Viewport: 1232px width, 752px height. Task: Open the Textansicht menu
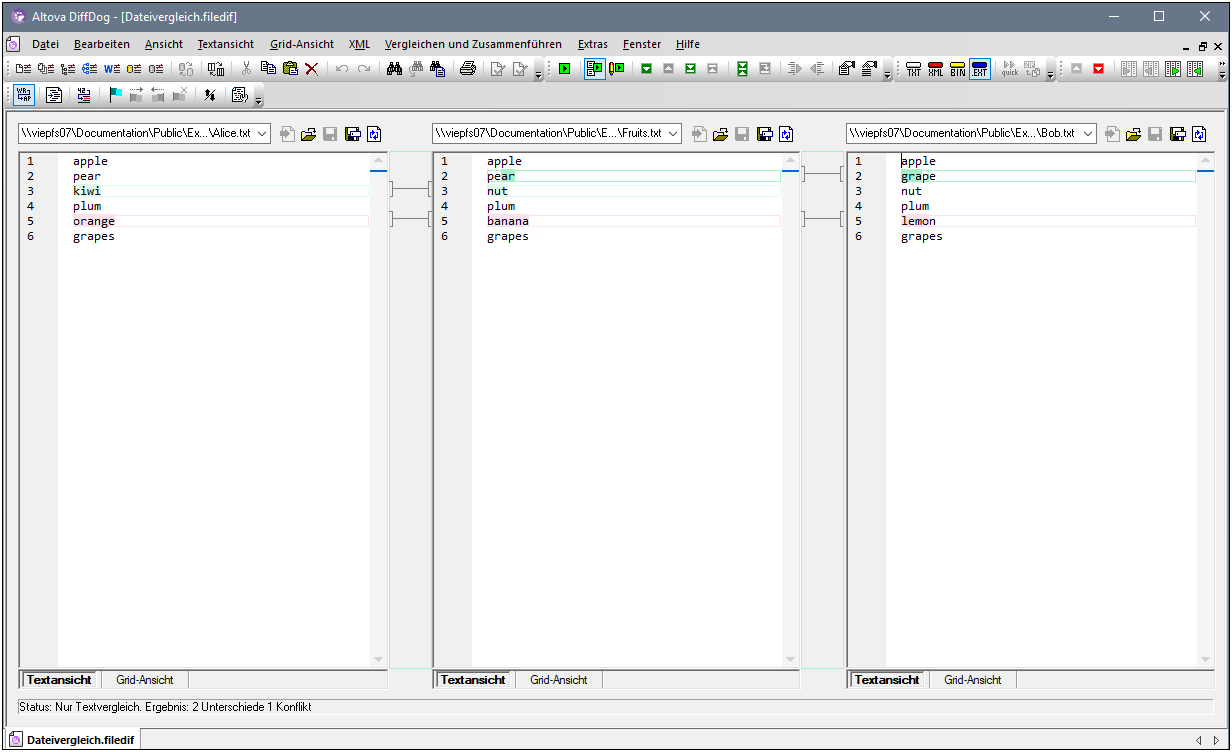pos(225,44)
